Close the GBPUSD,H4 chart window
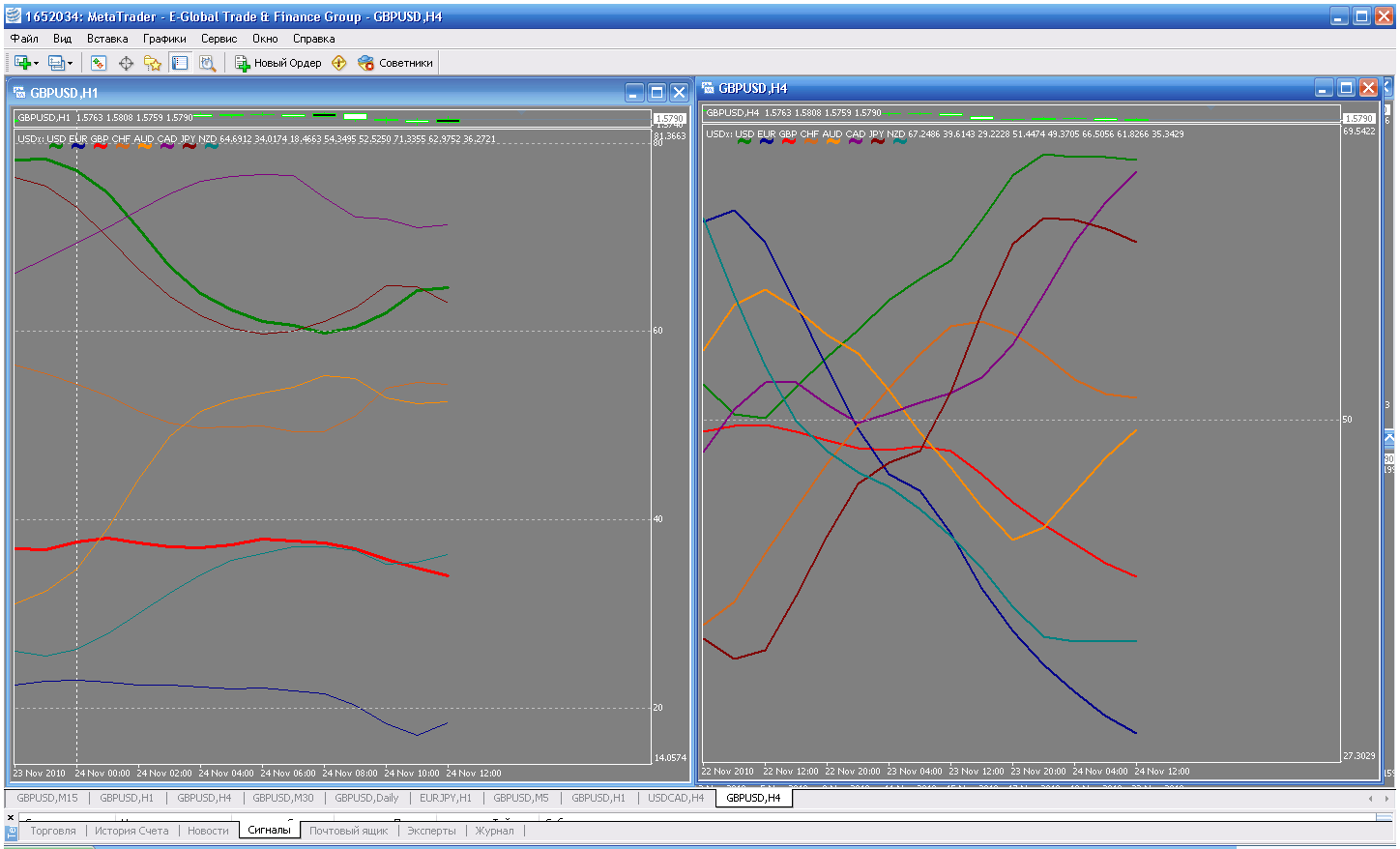 (1368, 88)
